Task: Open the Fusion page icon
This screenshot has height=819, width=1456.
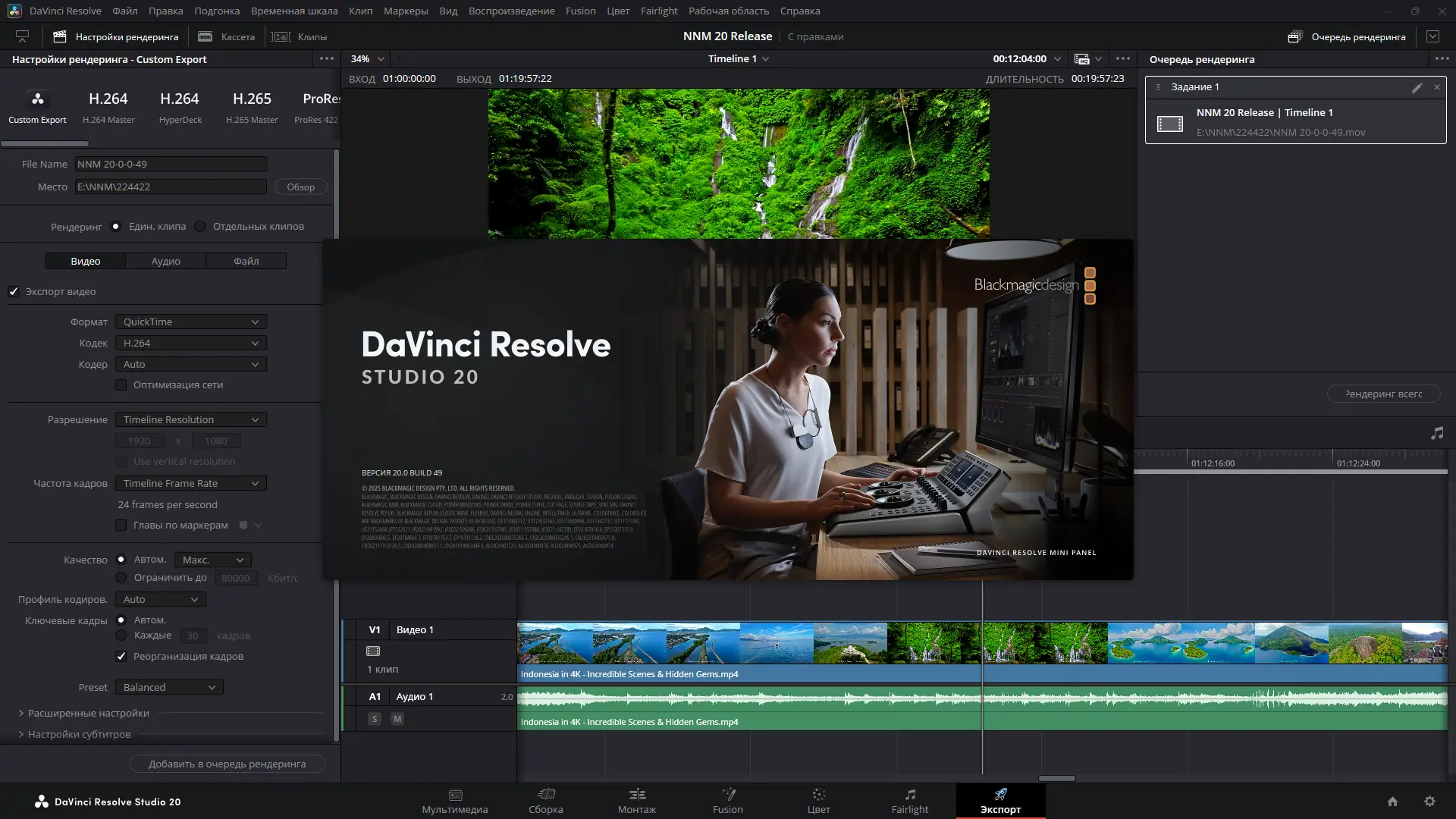Action: coord(728,795)
